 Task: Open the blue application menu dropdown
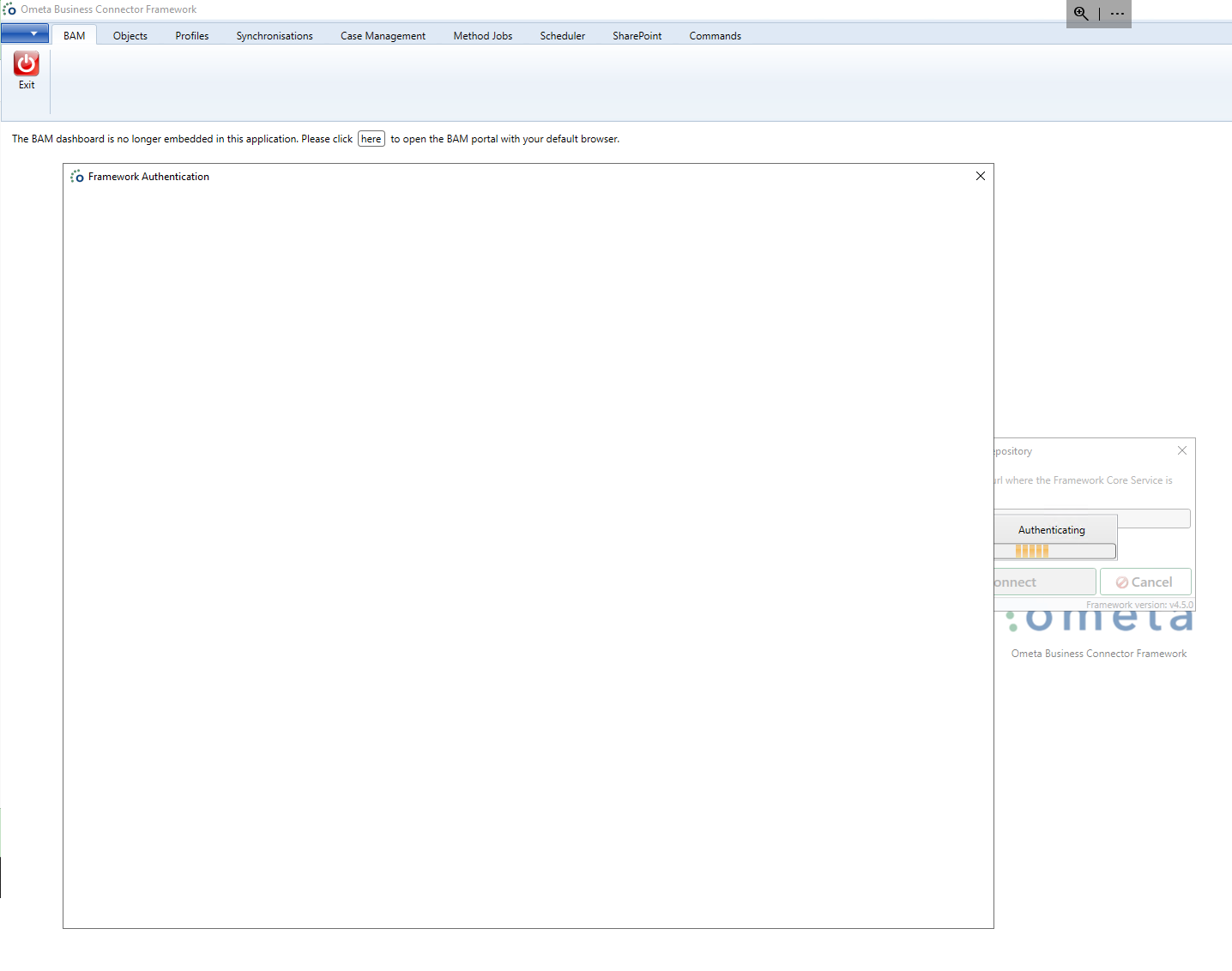[x=25, y=33]
